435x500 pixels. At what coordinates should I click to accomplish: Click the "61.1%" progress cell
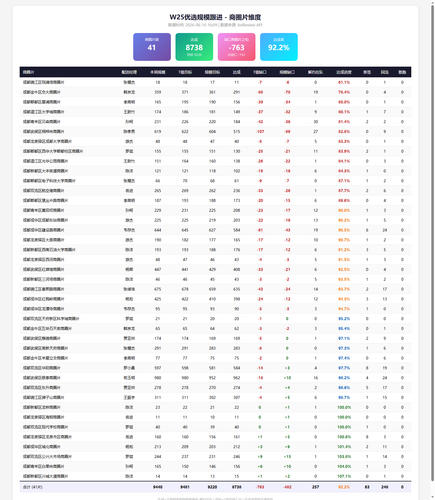click(344, 82)
